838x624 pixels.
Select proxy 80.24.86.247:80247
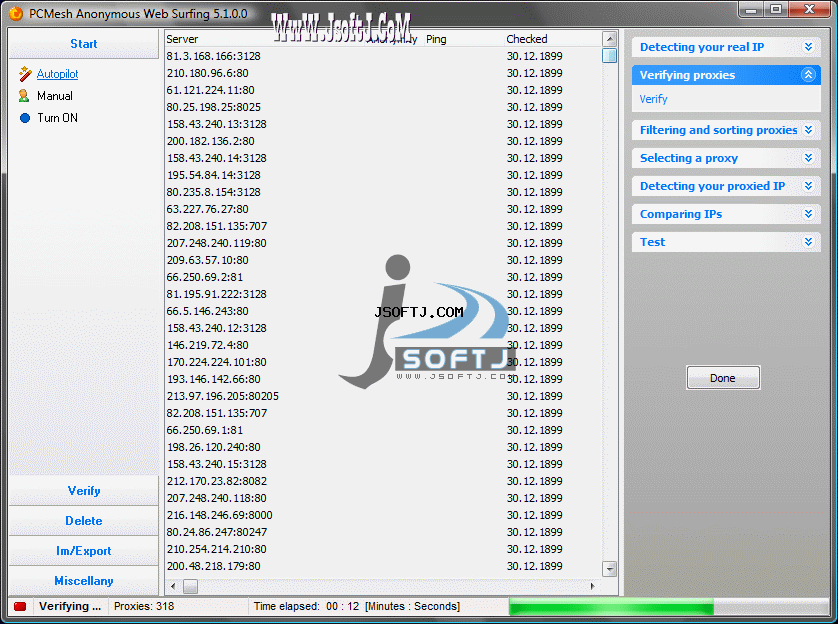click(216, 532)
